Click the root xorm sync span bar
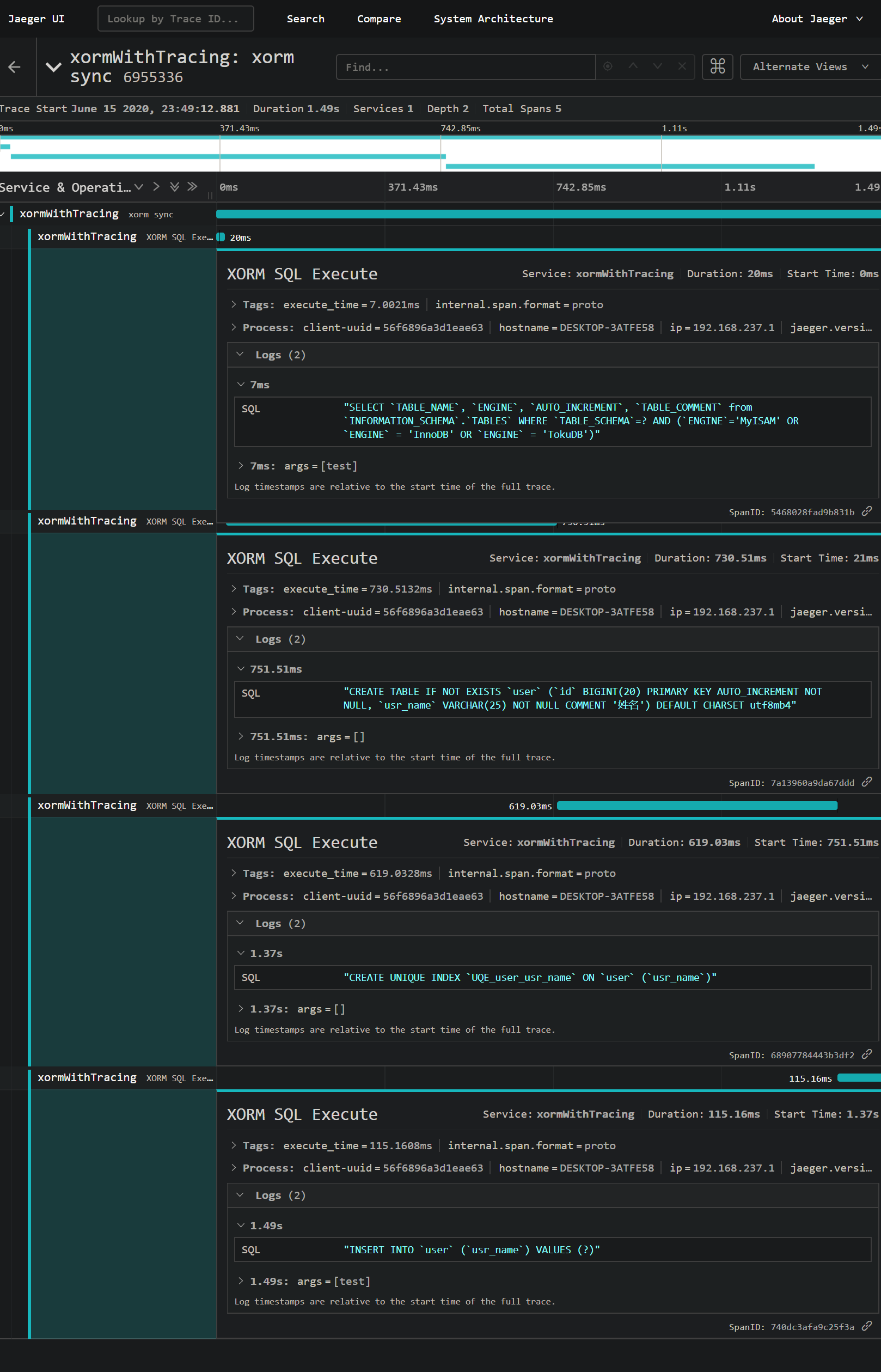Viewport: 881px width, 1372px height. click(549, 214)
